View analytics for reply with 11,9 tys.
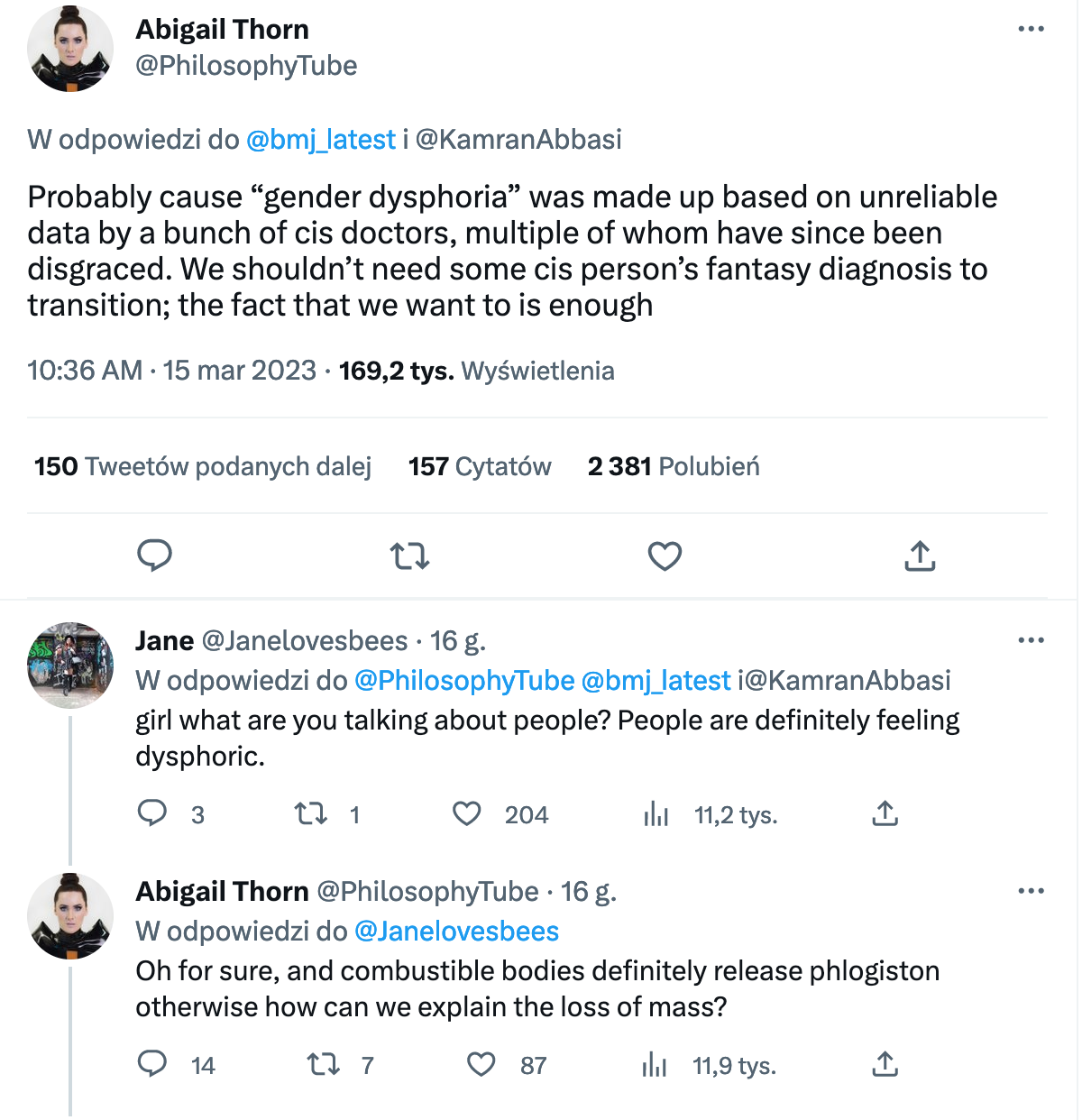 coord(709,1065)
